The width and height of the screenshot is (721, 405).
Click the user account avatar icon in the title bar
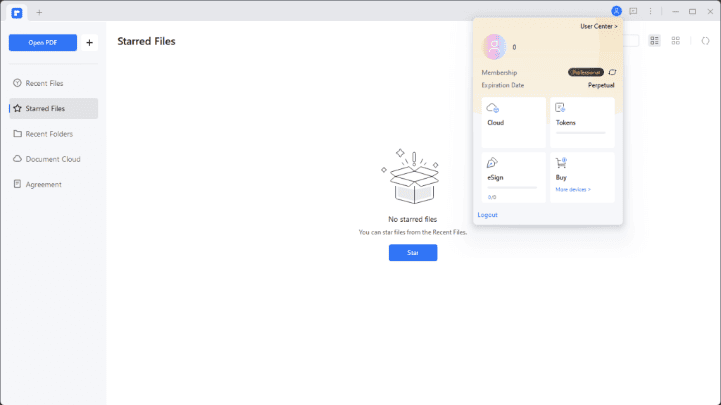[x=616, y=11]
